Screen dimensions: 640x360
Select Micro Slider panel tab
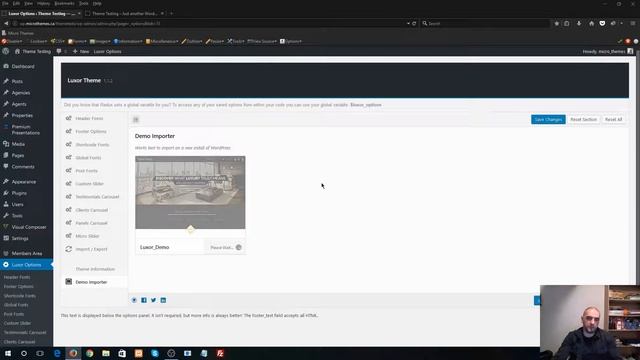(x=87, y=236)
